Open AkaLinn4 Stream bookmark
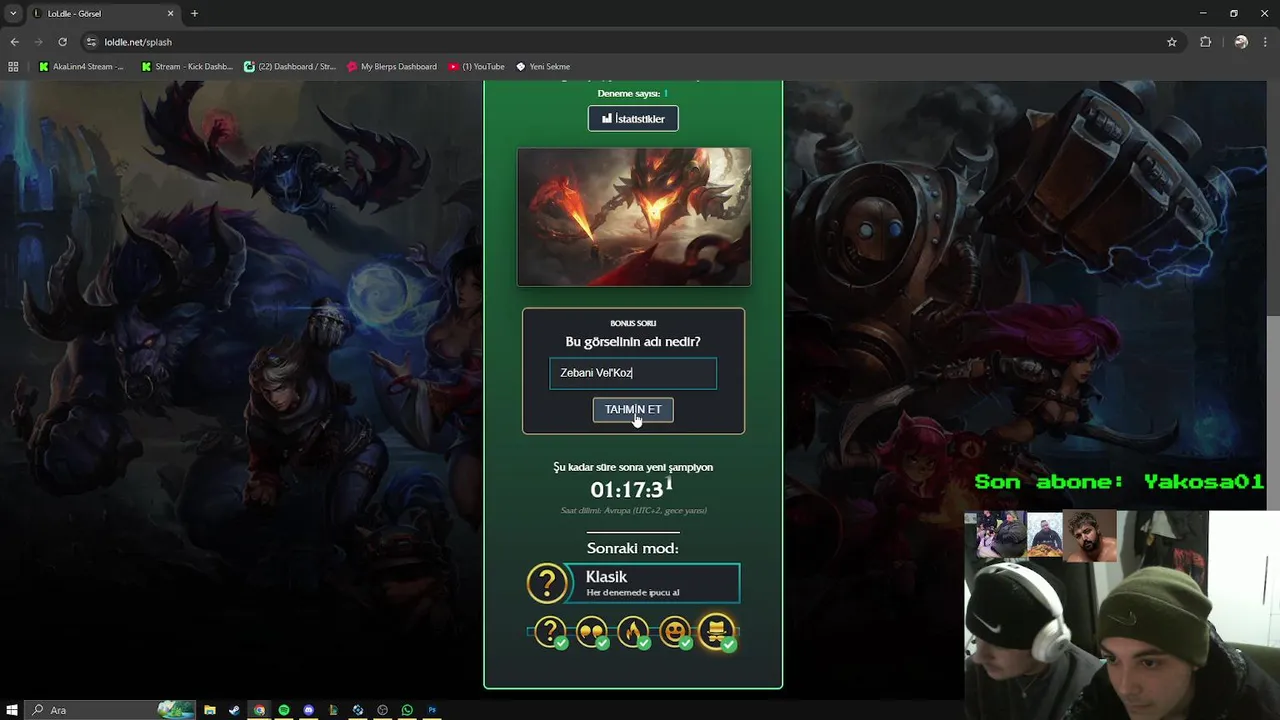The image size is (1280, 720). 81,67
